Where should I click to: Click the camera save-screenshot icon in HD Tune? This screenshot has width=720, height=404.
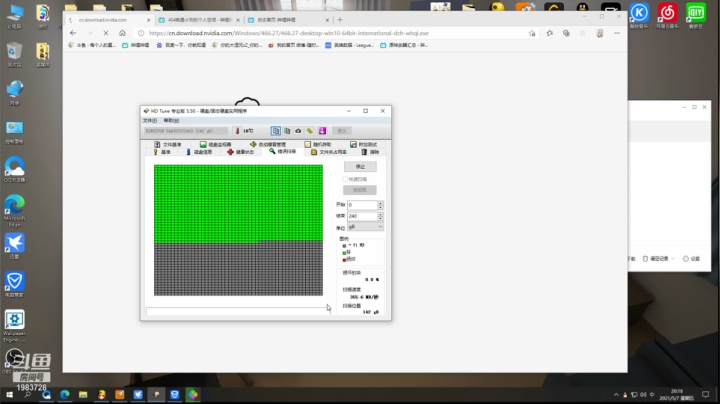[298, 131]
